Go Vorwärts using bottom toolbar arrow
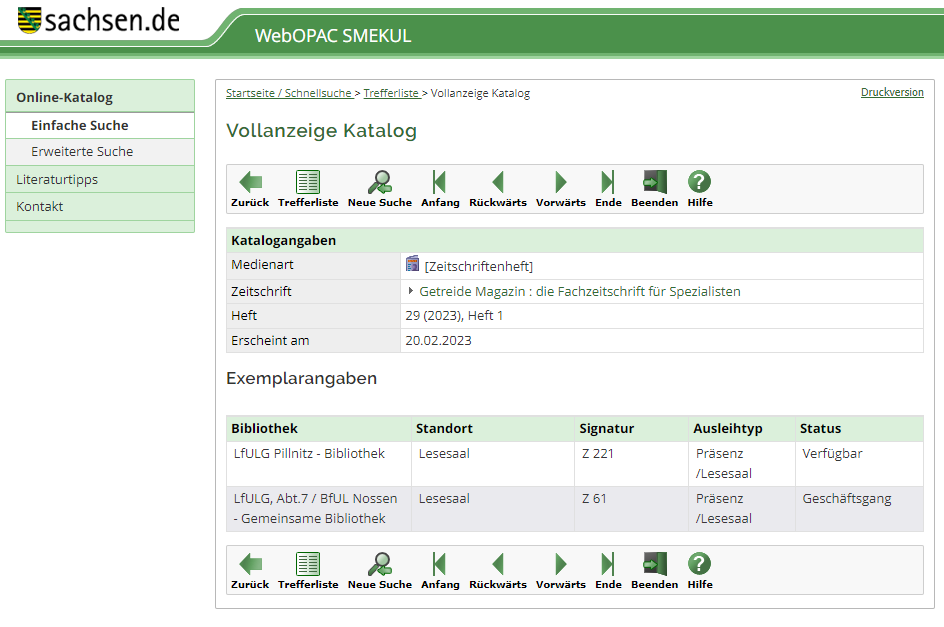This screenshot has width=944, height=627. point(560,564)
